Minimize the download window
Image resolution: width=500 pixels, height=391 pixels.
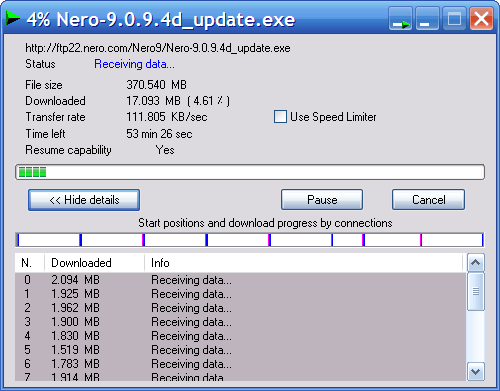427,19
